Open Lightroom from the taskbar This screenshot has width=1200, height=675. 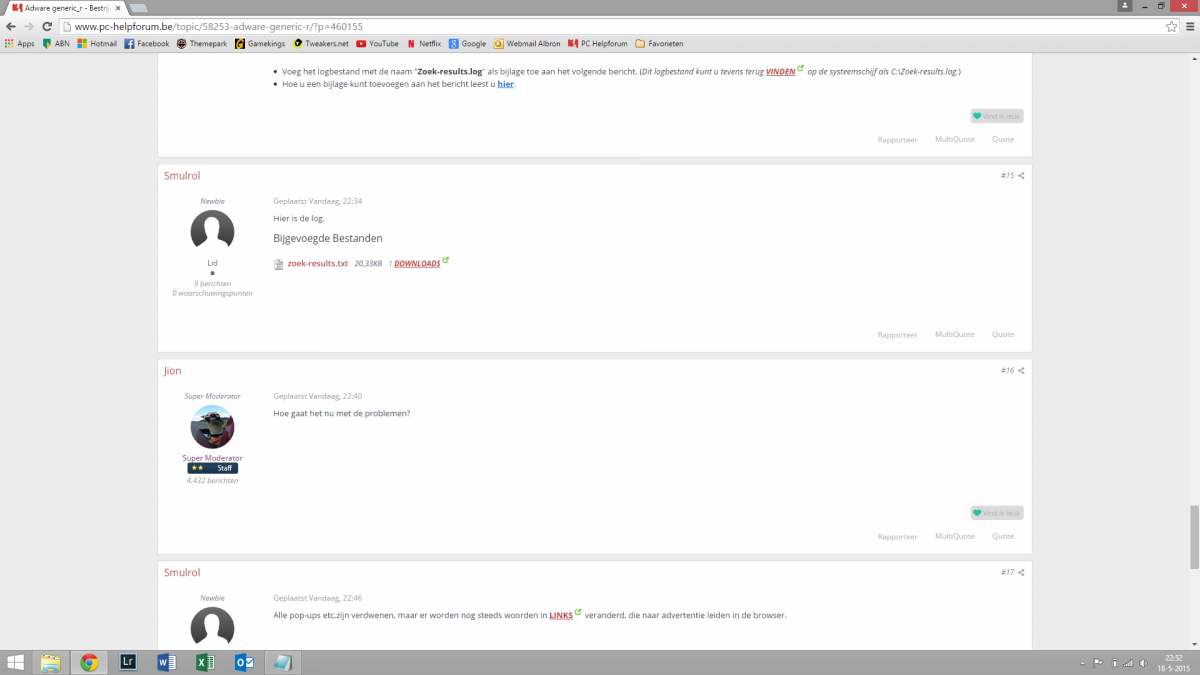[x=127, y=662]
